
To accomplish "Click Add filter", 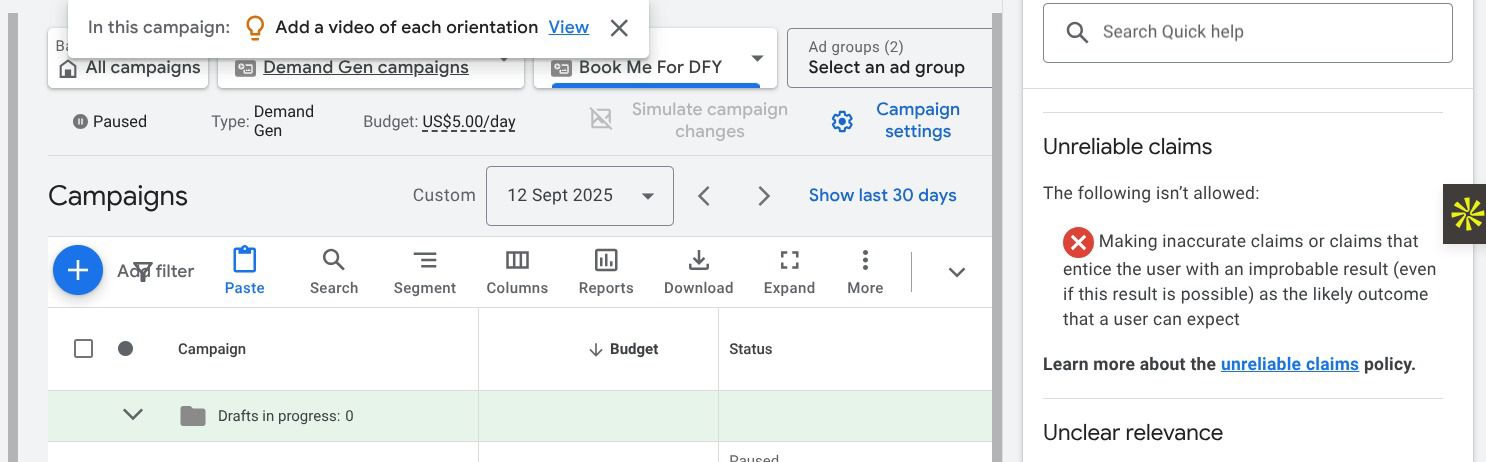I will click(x=155, y=271).
